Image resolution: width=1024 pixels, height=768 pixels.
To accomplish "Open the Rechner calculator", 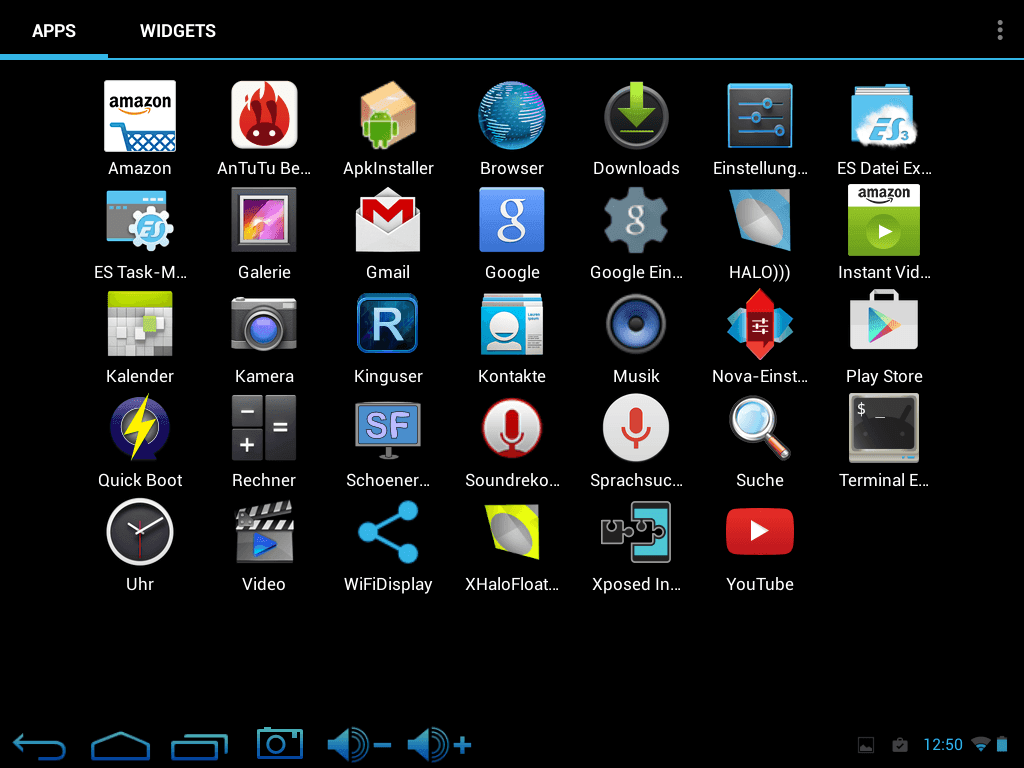I will pos(264,428).
